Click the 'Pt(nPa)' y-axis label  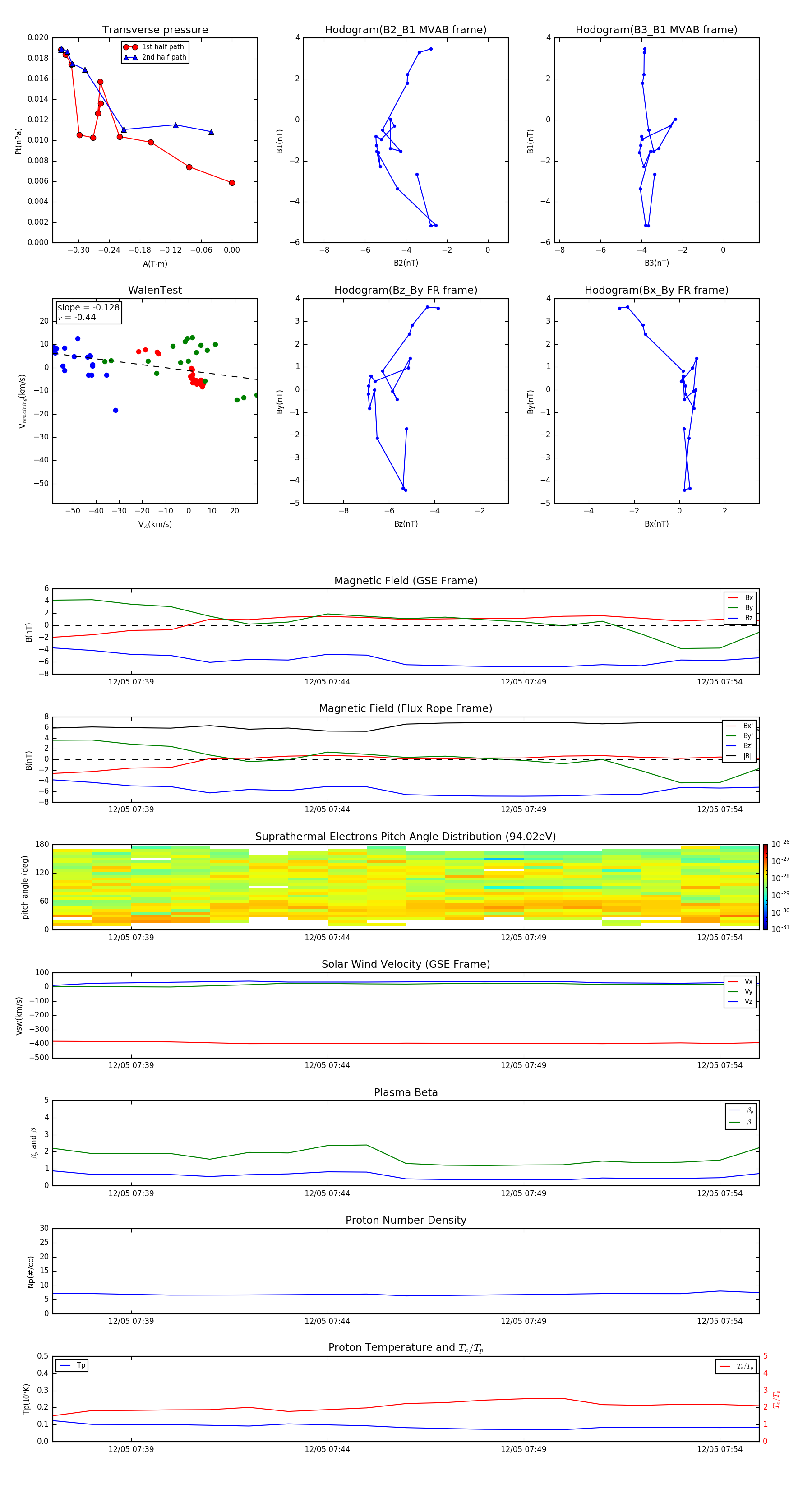click(x=18, y=140)
